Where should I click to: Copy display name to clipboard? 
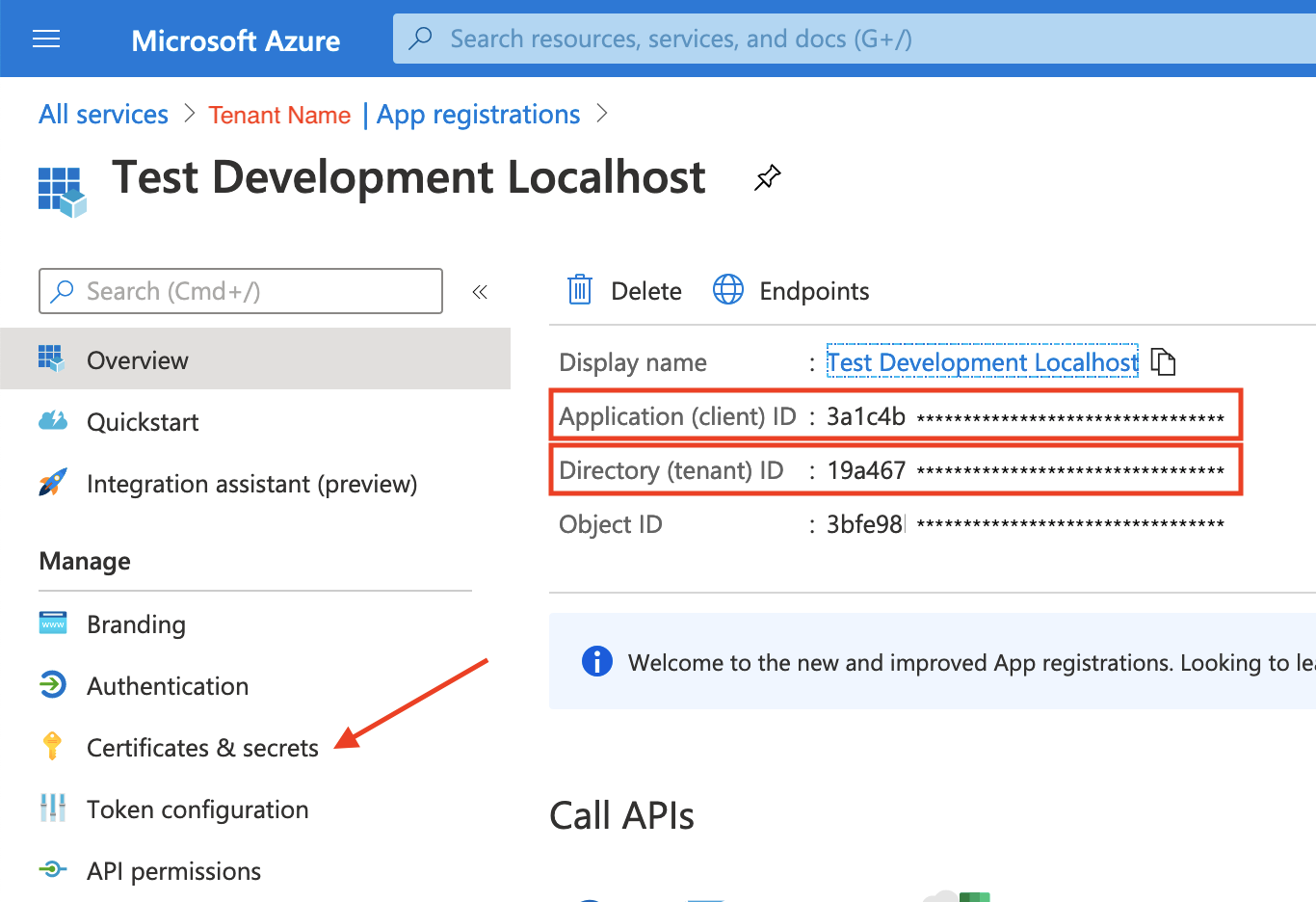click(1164, 361)
